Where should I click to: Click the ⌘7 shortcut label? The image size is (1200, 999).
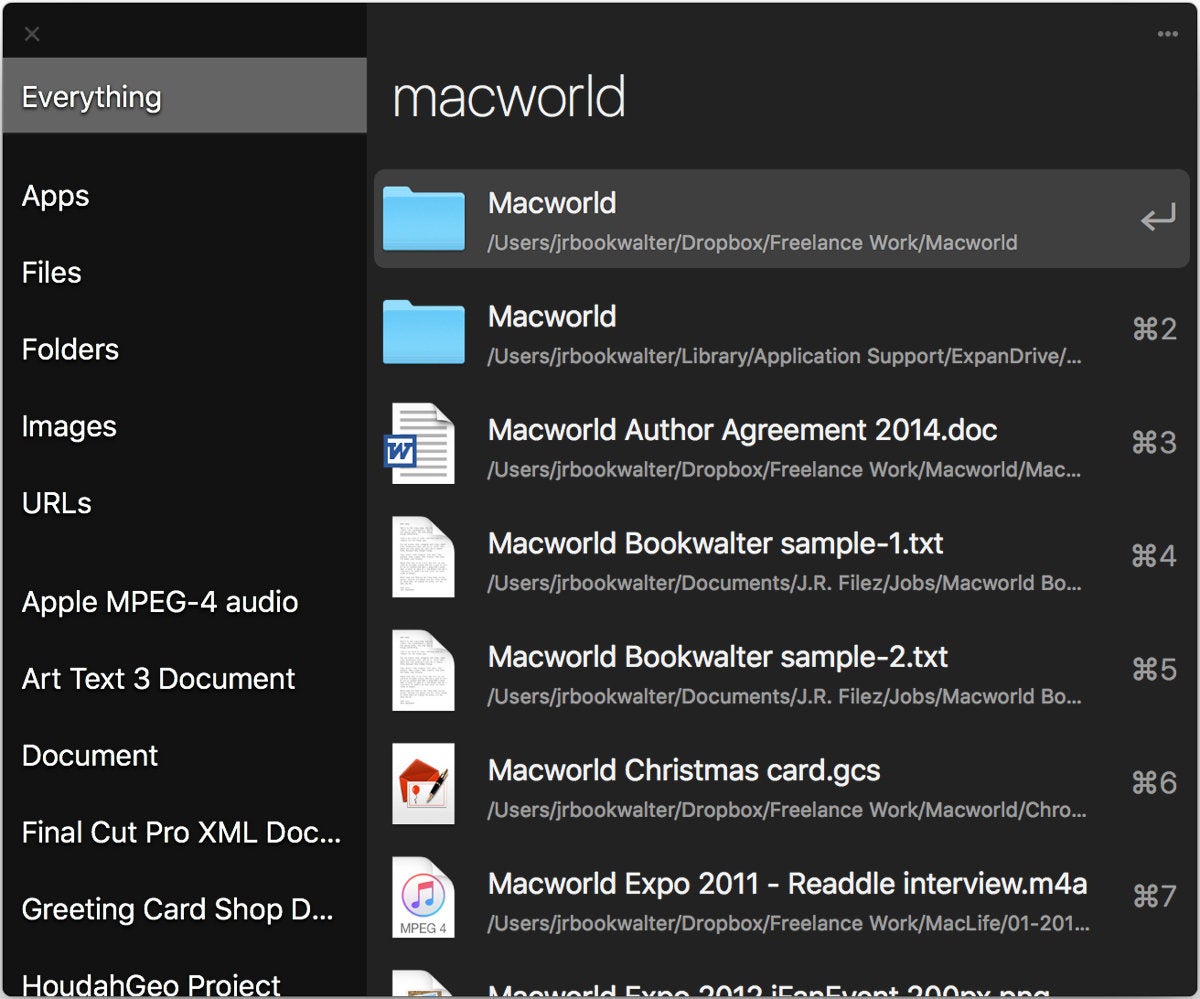click(1154, 897)
